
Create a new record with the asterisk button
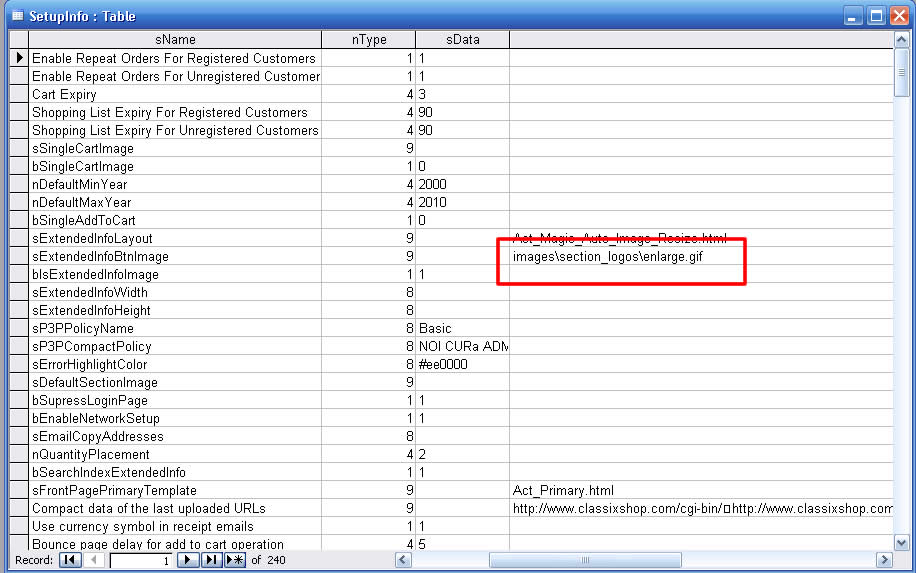[x=235, y=560]
